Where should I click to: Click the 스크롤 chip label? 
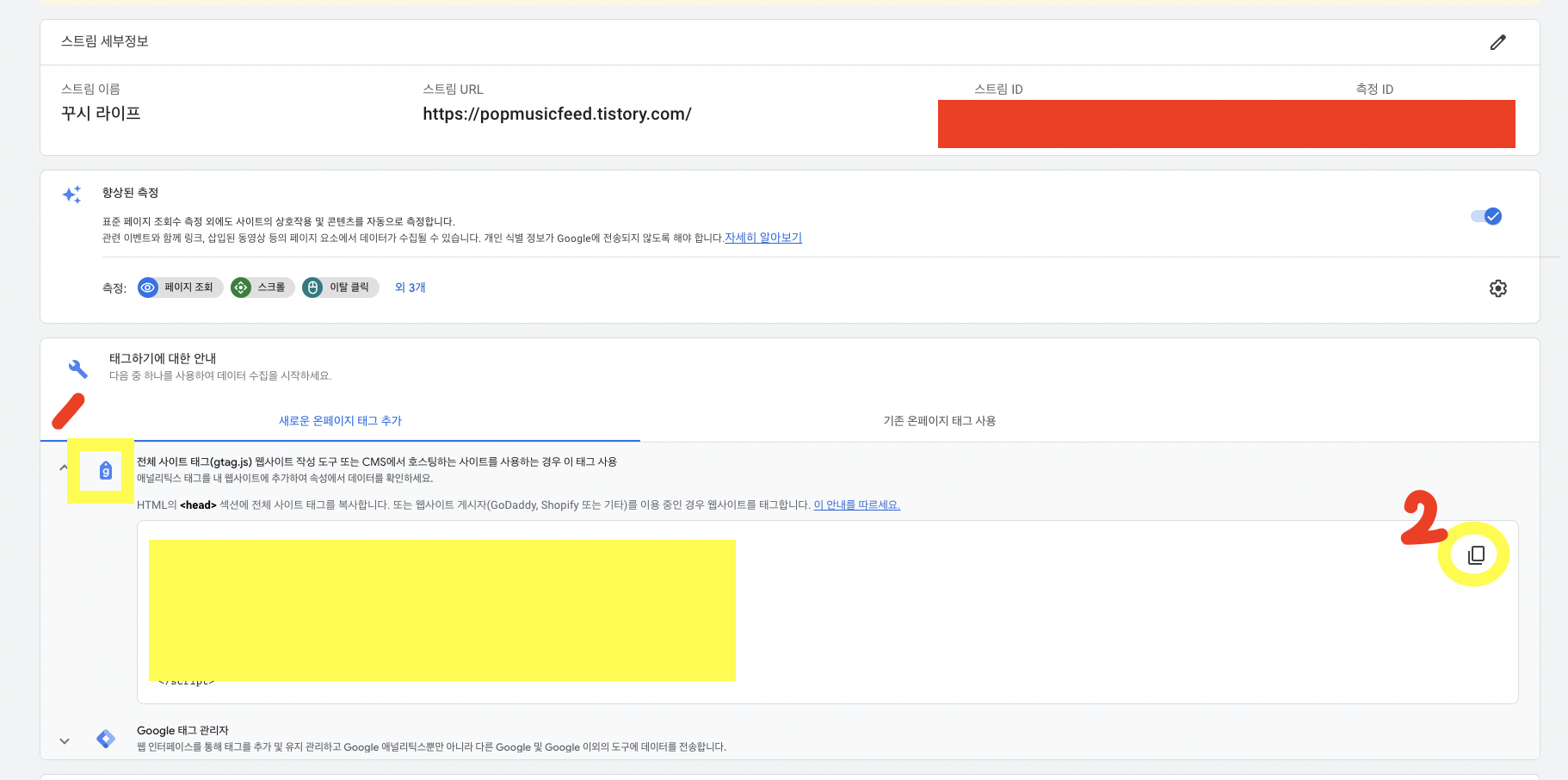(x=271, y=288)
